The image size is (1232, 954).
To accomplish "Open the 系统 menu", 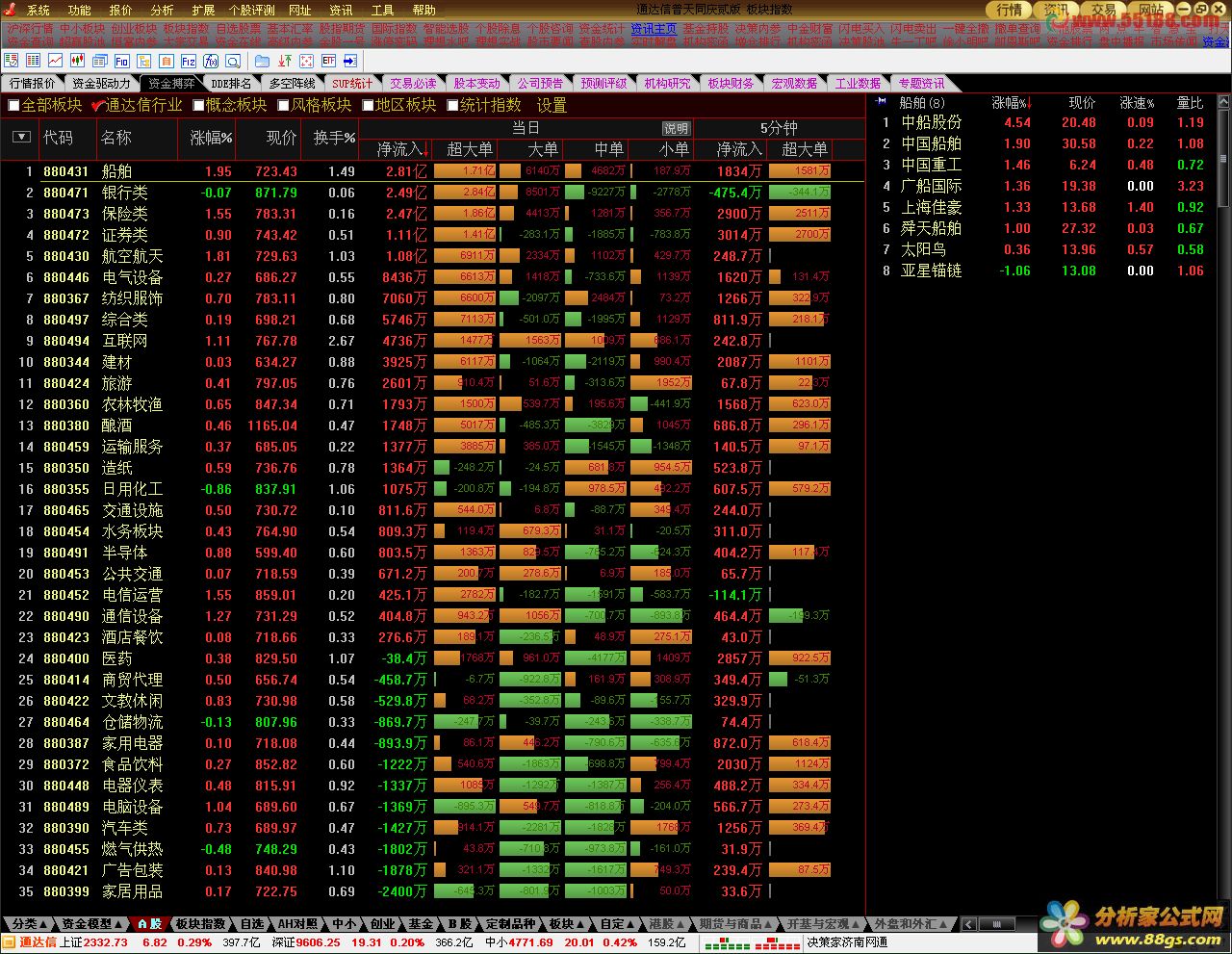I will [38, 10].
